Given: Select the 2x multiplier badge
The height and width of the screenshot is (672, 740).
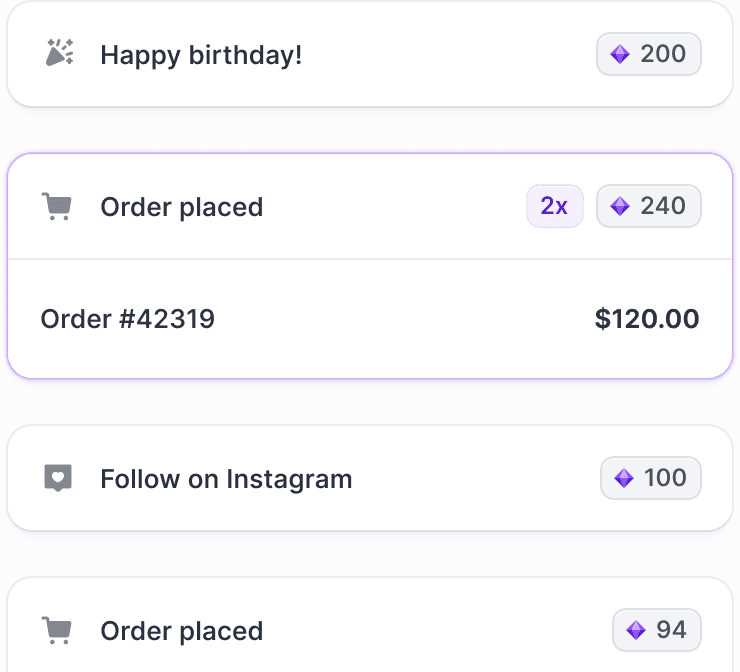Looking at the screenshot, I should point(555,206).
